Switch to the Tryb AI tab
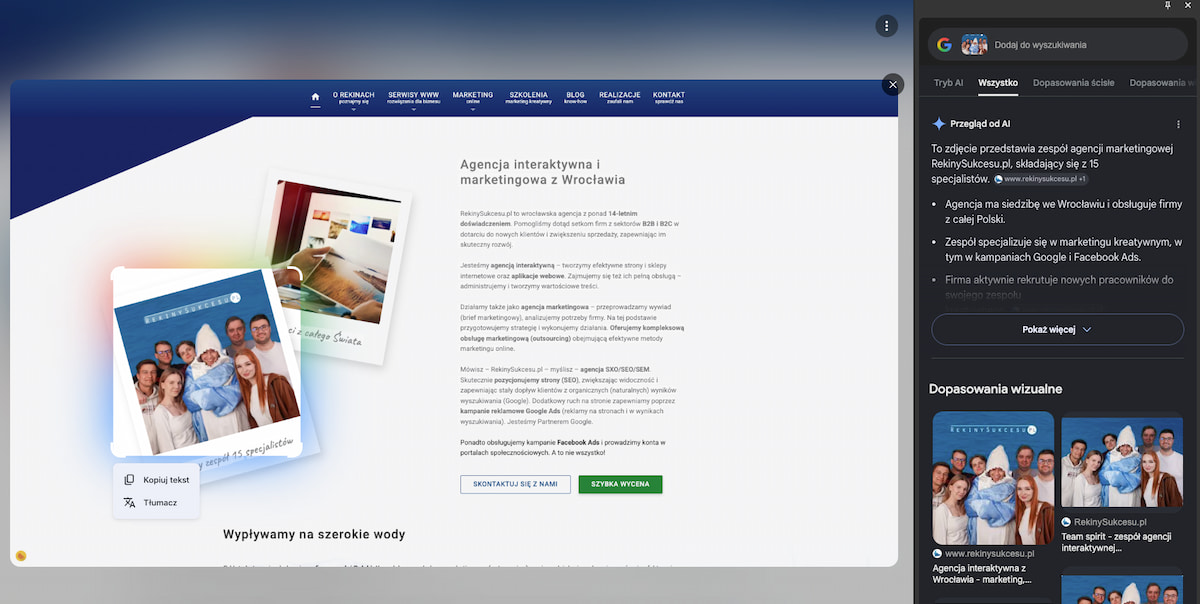Screen dimensions: 1200x604 pyautogui.click(x=948, y=83)
